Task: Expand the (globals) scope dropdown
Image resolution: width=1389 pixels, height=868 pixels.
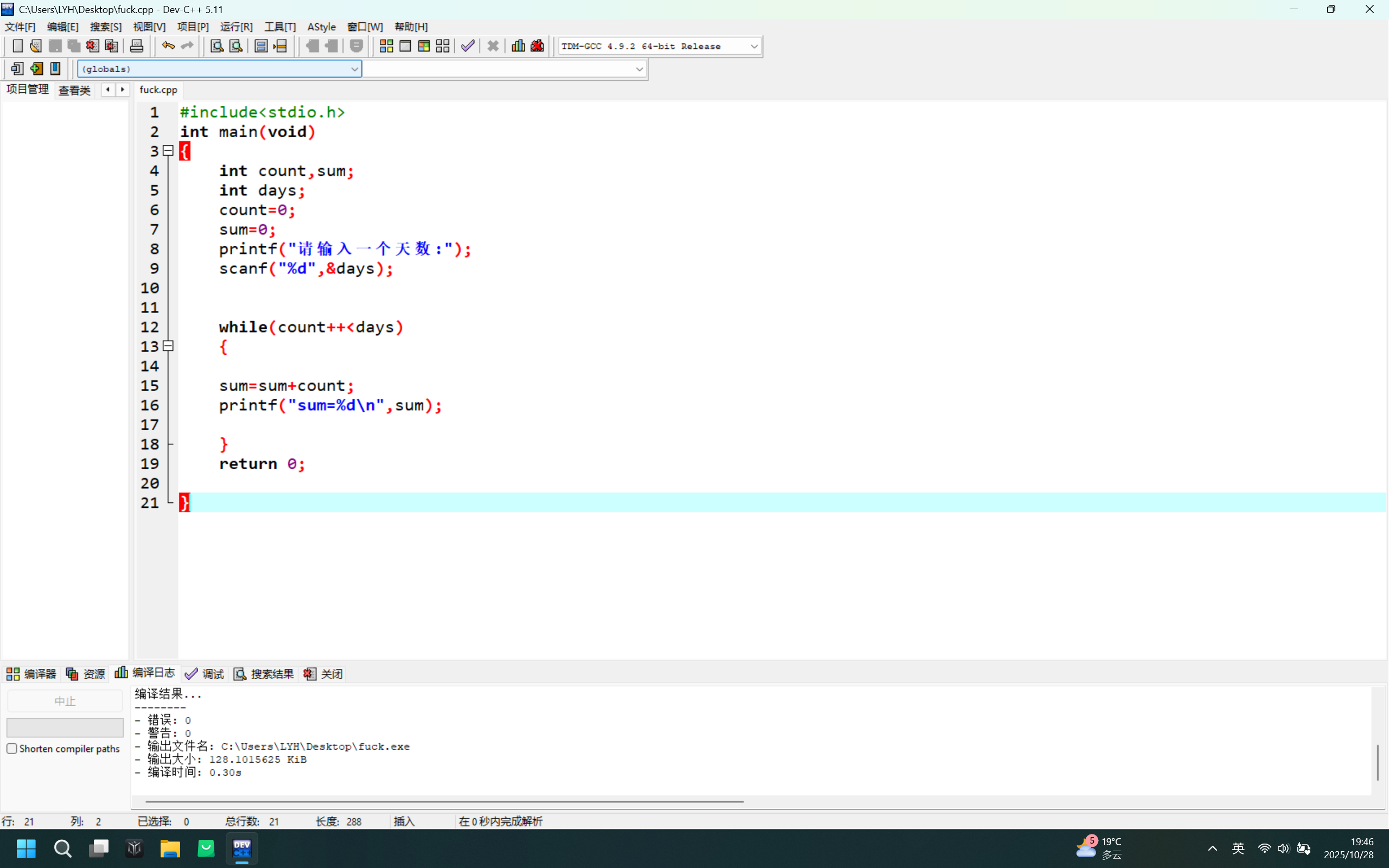Action: 354,69
